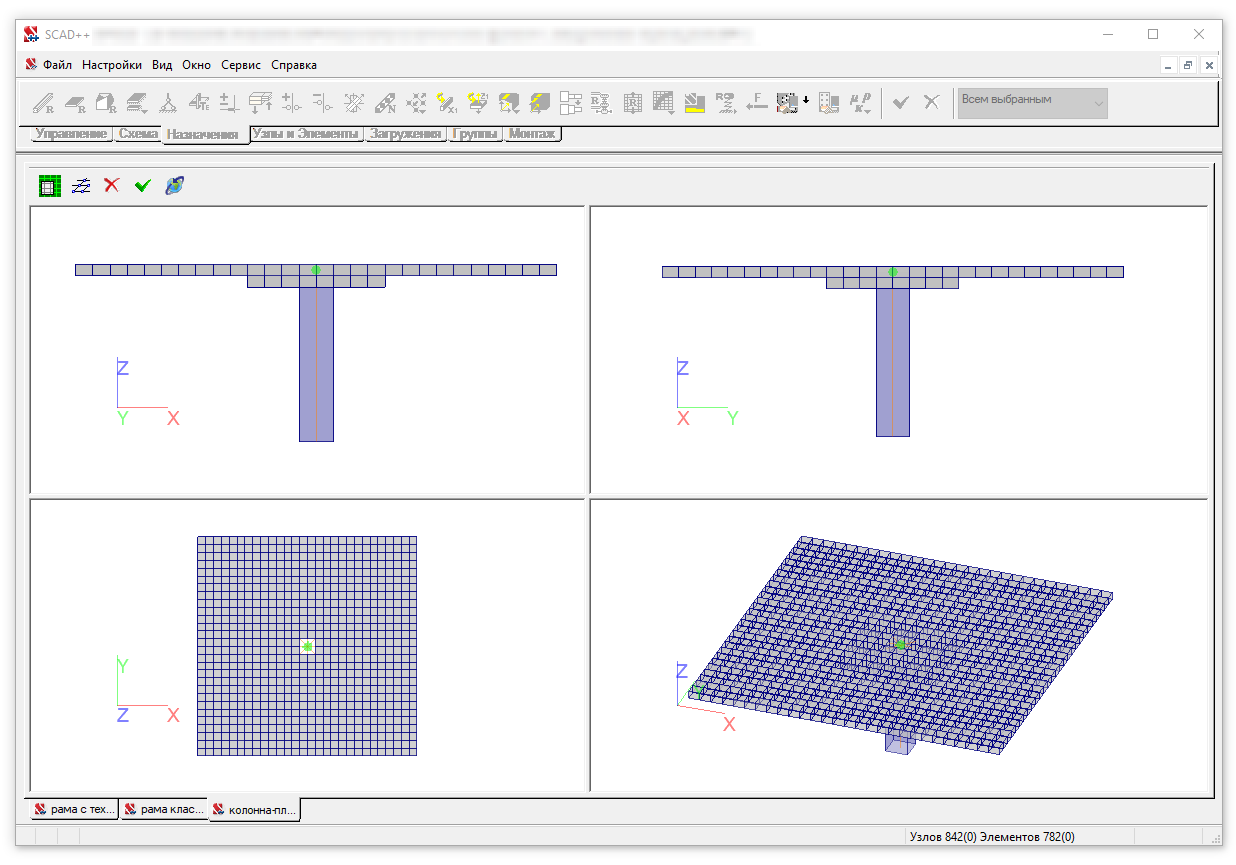
Task: Click the red X cancel icon
Action: (112, 185)
